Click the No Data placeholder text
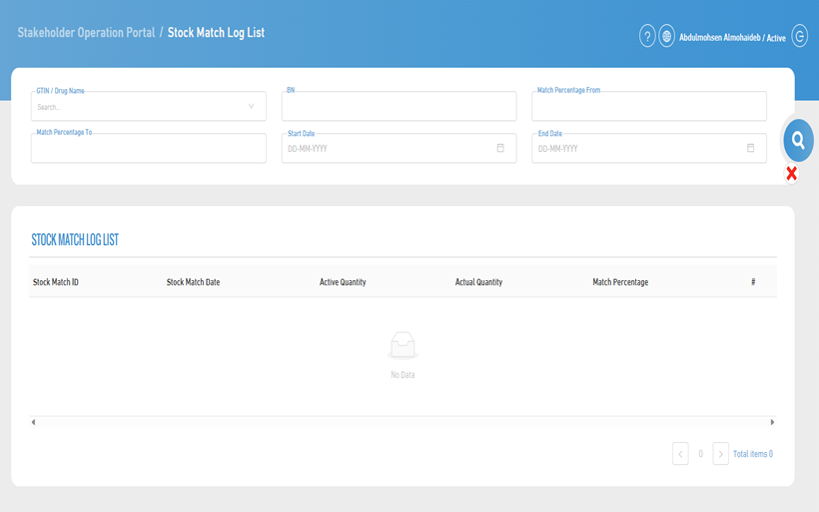This screenshot has width=819, height=512. tap(403, 375)
